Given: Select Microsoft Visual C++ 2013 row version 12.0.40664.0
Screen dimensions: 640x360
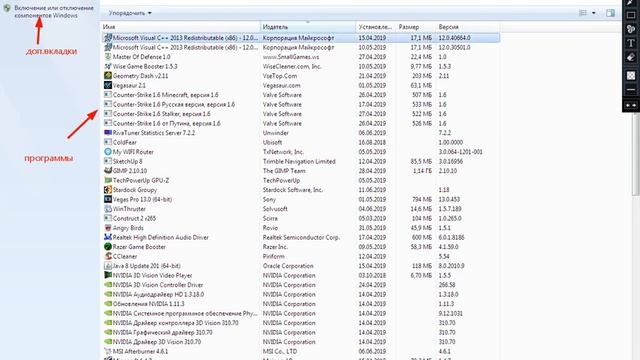Looking at the screenshot, I should click(300, 38).
